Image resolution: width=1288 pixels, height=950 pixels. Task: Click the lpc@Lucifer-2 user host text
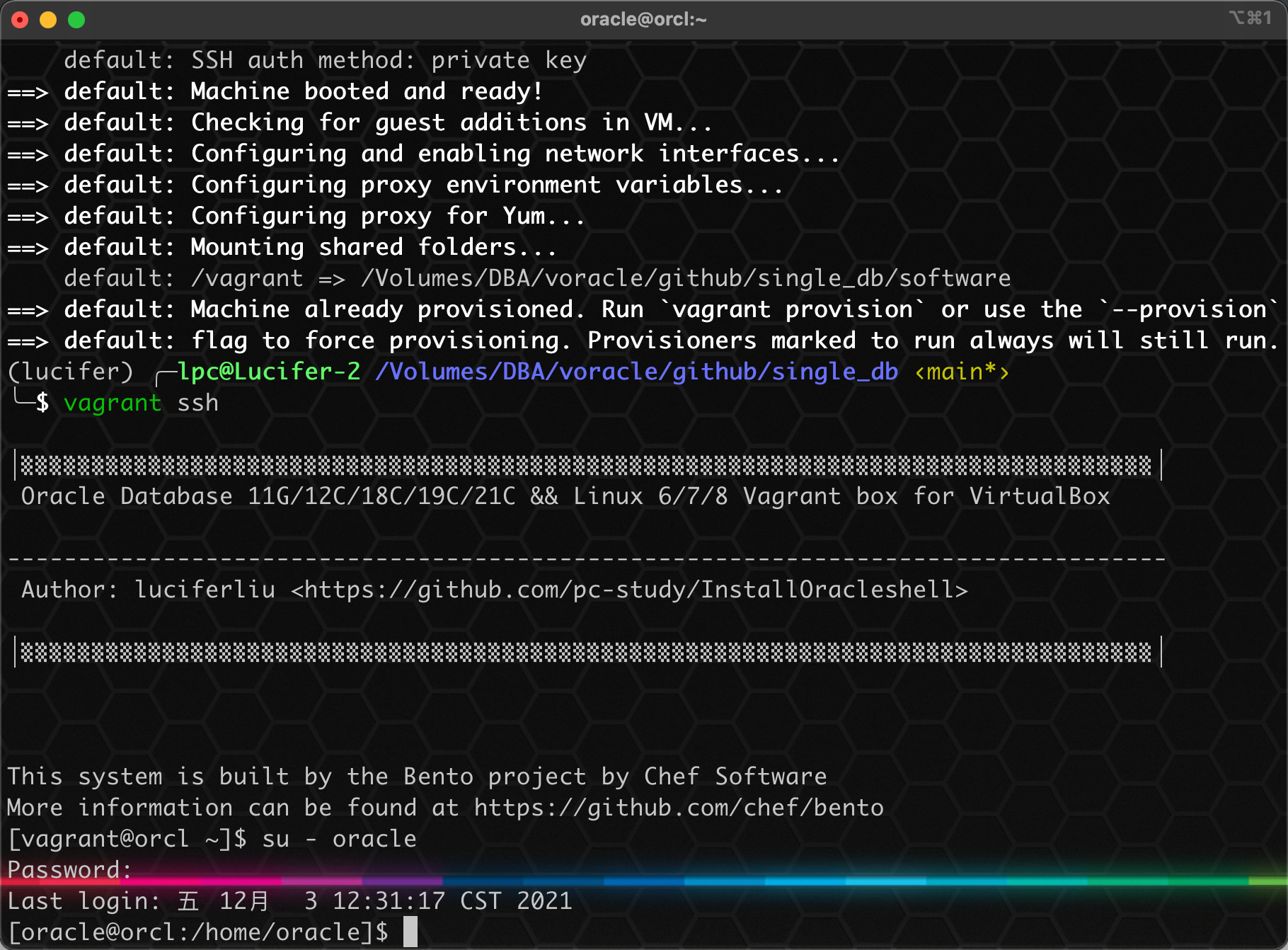click(269, 372)
